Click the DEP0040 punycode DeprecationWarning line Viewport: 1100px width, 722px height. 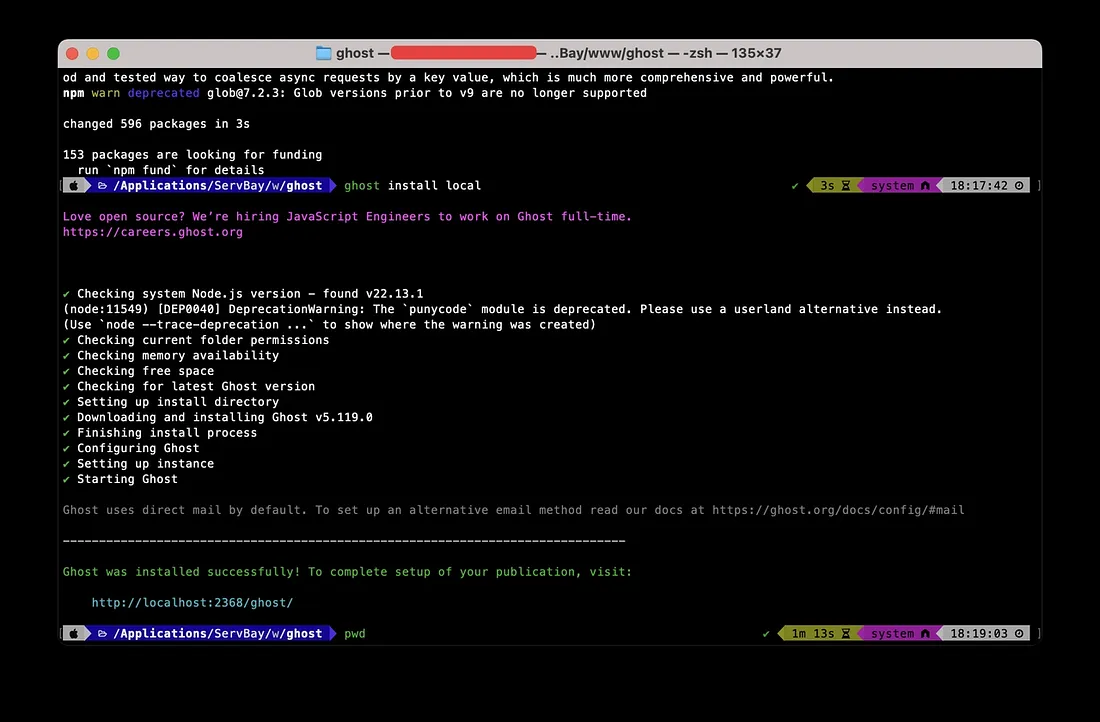pos(502,309)
